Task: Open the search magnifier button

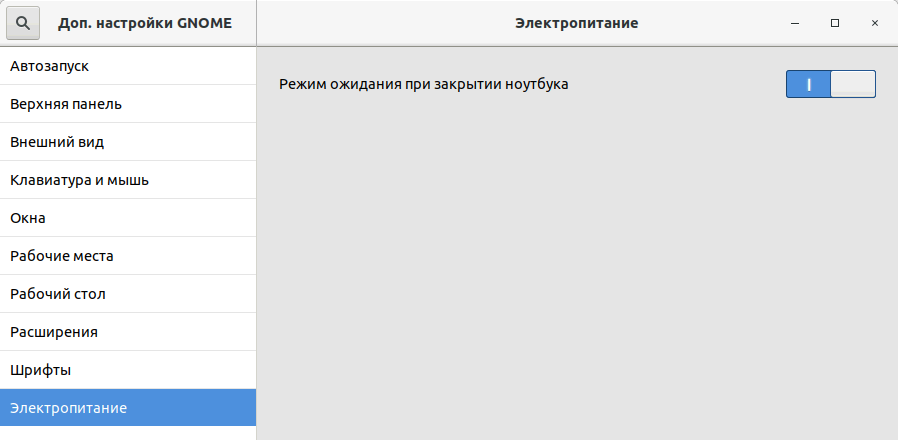Action: click(x=23, y=23)
